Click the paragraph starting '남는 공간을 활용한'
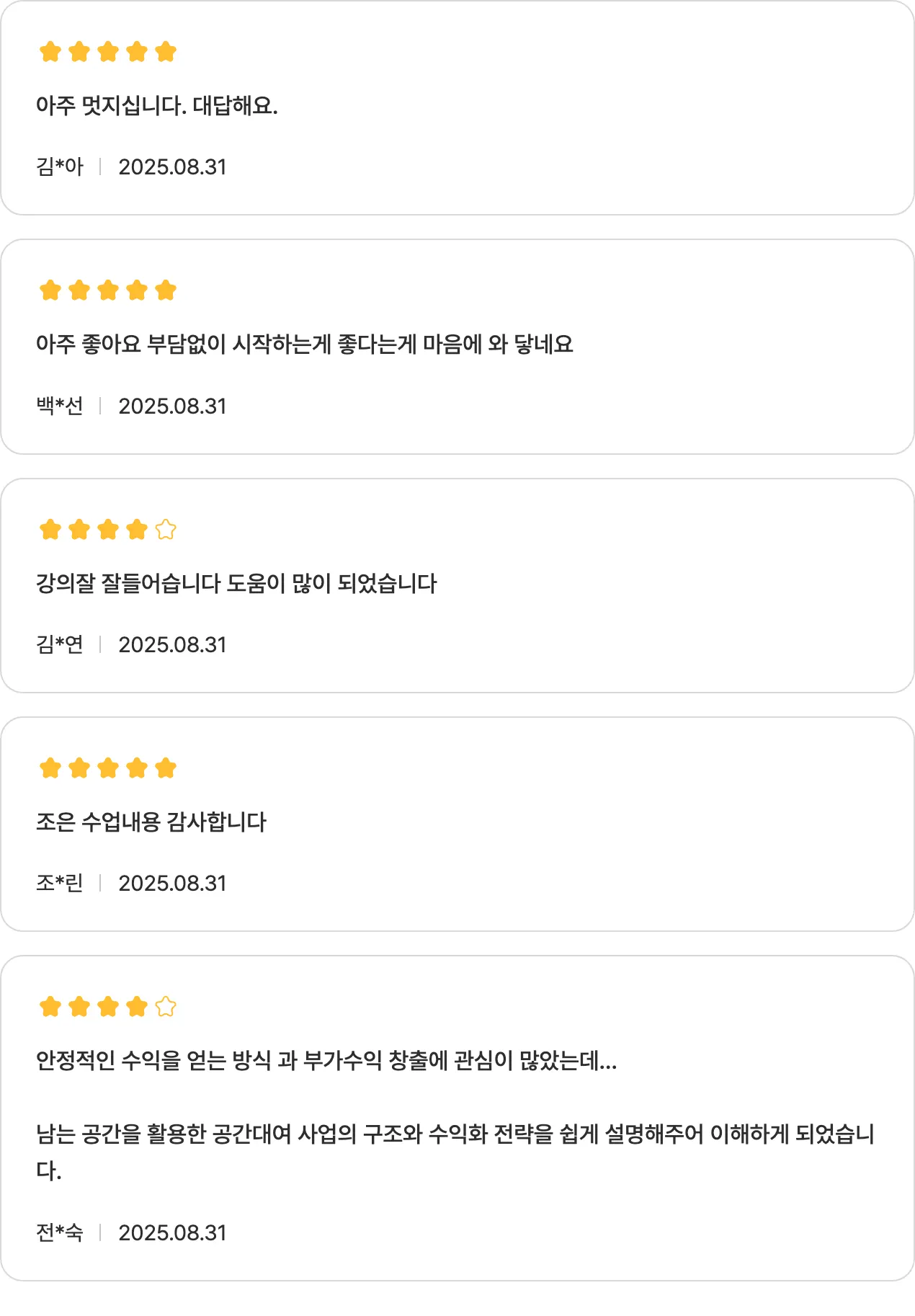 pos(454,1135)
